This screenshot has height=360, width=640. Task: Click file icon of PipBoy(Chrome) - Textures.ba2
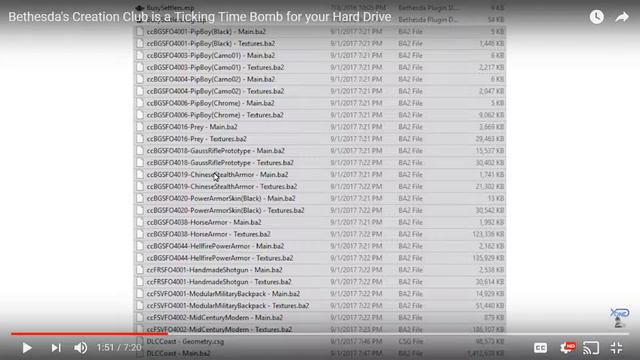tap(140, 115)
